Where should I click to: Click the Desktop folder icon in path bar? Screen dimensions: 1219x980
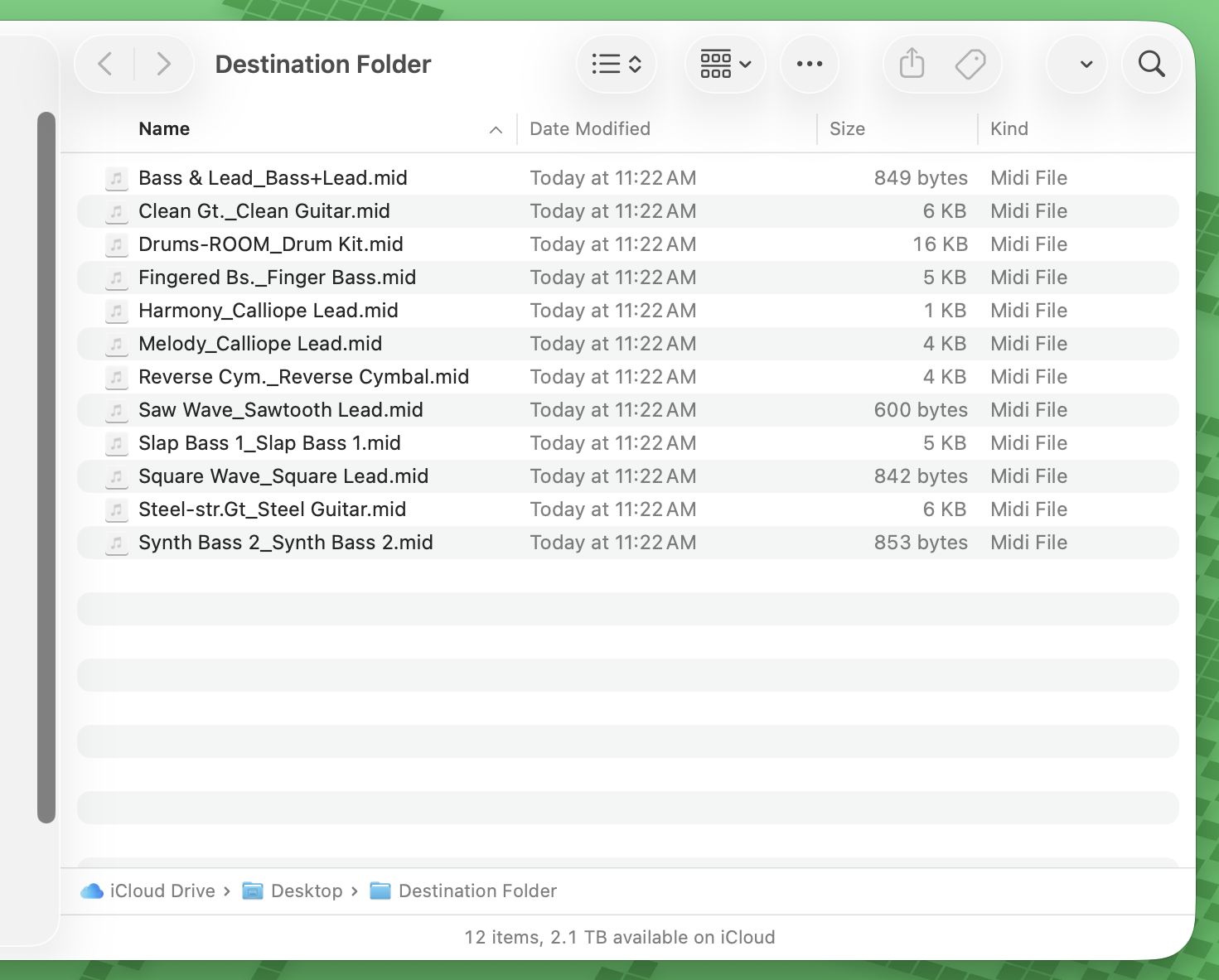pos(253,891)
